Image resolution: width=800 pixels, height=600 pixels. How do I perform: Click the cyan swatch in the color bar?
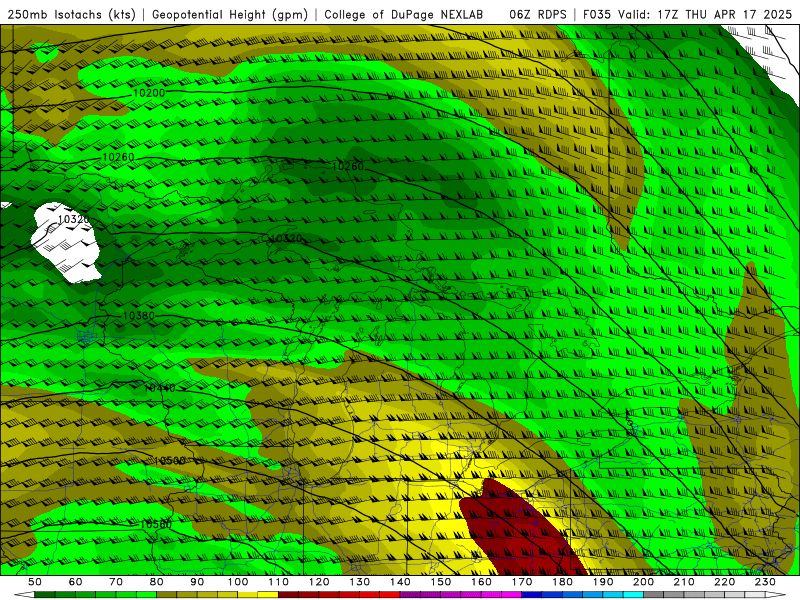coord(634,595)
